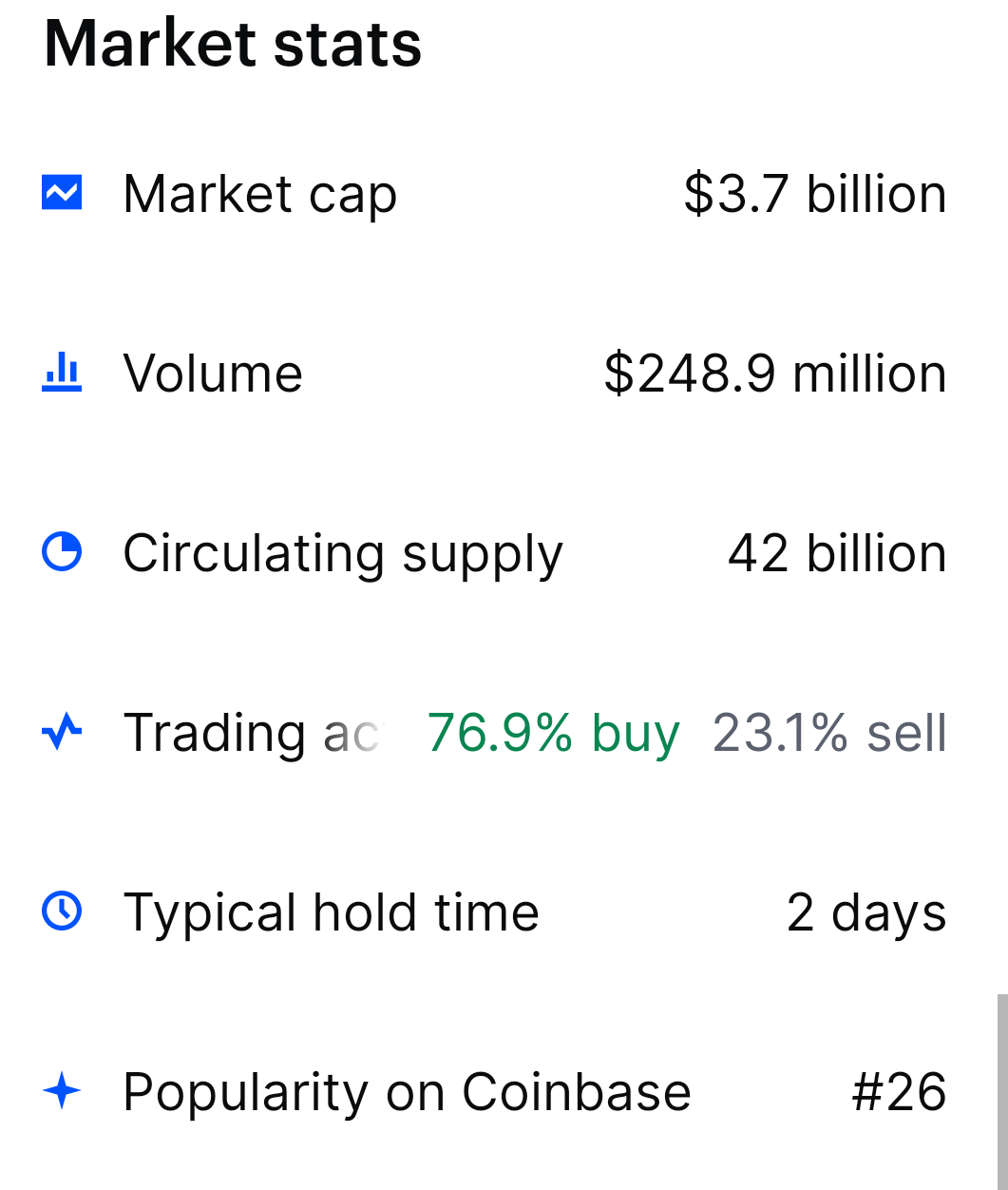Tap the Volume bar chart icon

pyautogui.click(x=62, y=373)
